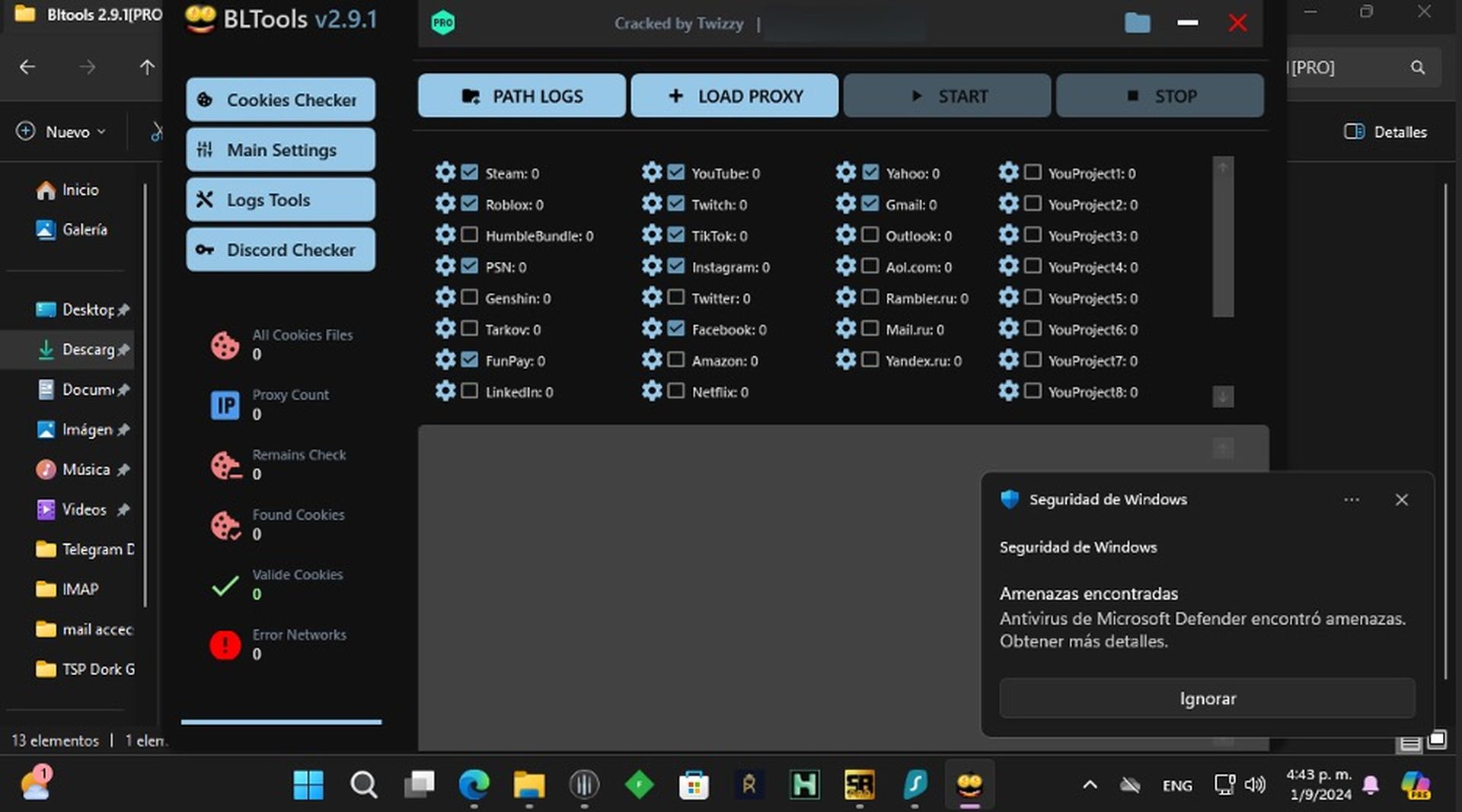
Task: Click the gear icon for YouProject1
Action: click(1008, 173)
